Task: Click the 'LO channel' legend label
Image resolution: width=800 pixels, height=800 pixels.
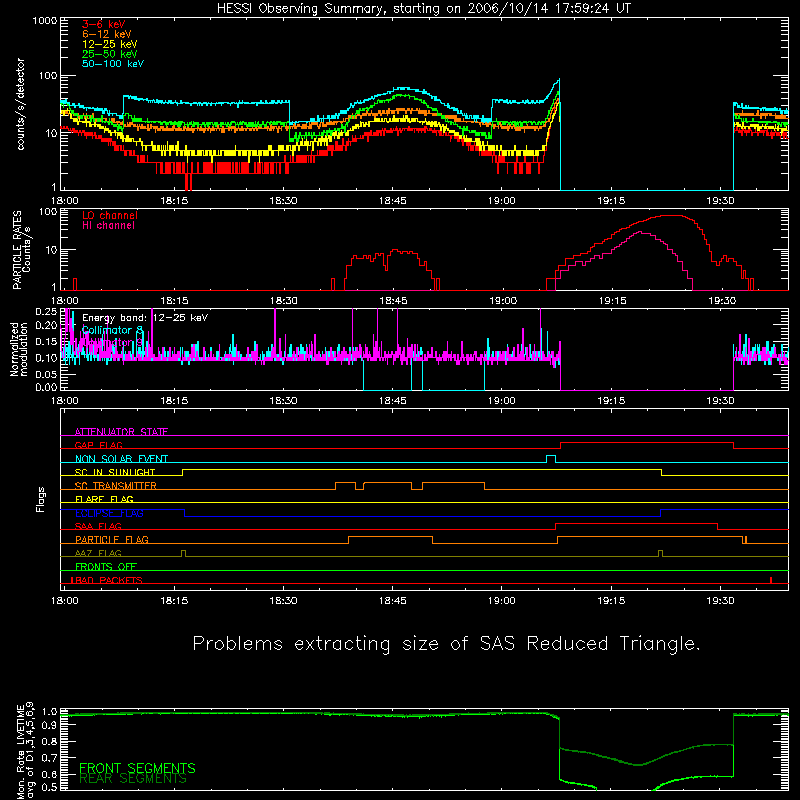Action: click(110, 215)
